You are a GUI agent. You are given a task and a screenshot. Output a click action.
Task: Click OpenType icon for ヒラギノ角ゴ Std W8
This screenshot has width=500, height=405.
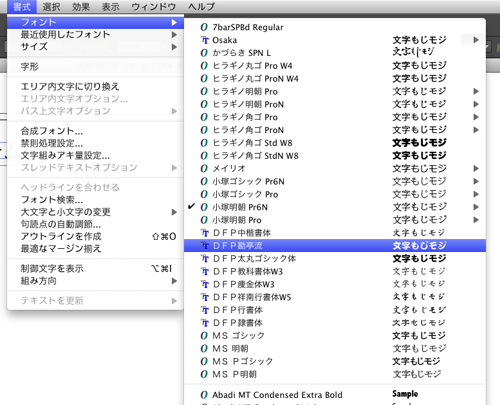pos(204,143)
